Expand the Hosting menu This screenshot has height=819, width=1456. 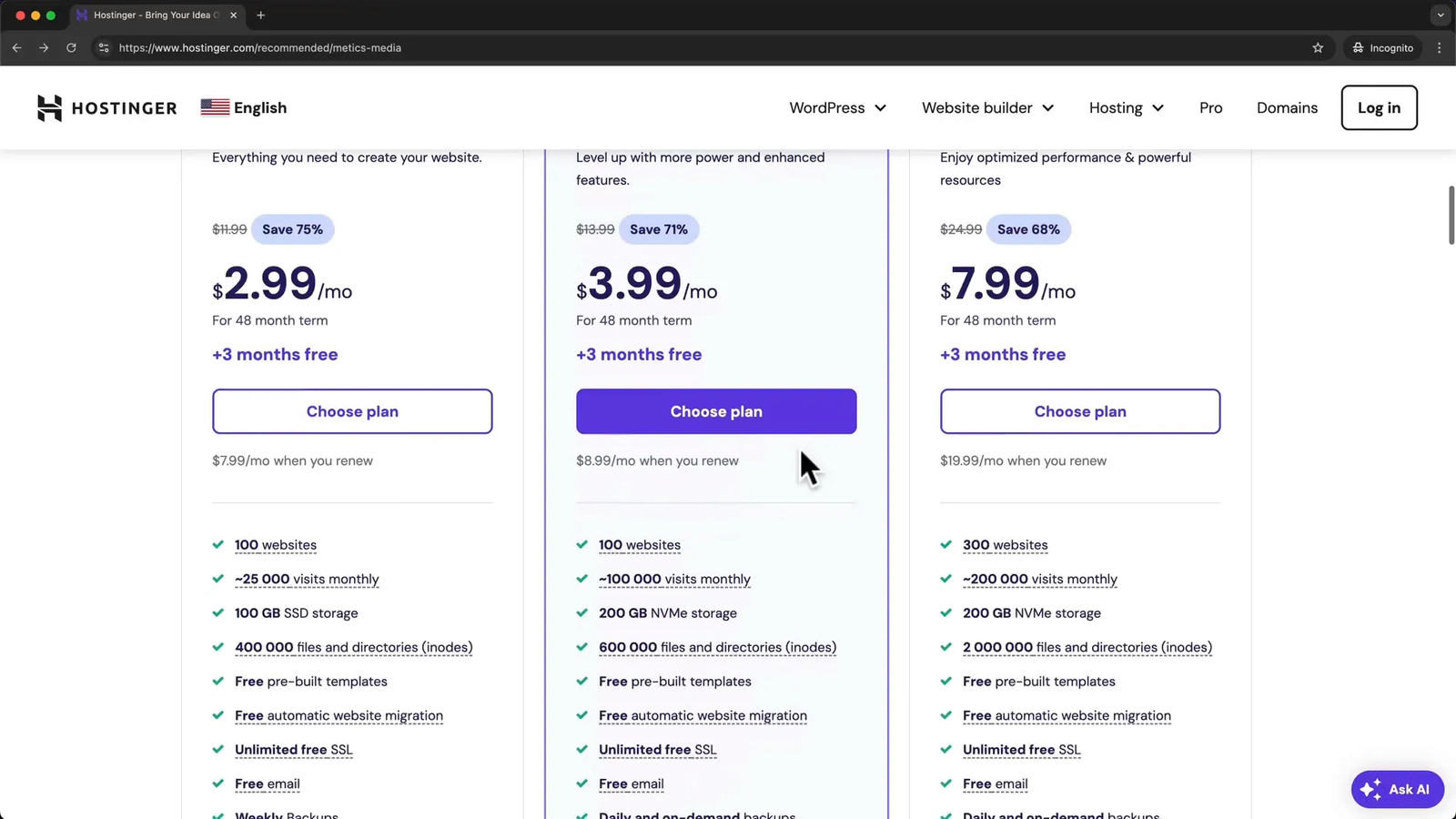coord(1127,107)
